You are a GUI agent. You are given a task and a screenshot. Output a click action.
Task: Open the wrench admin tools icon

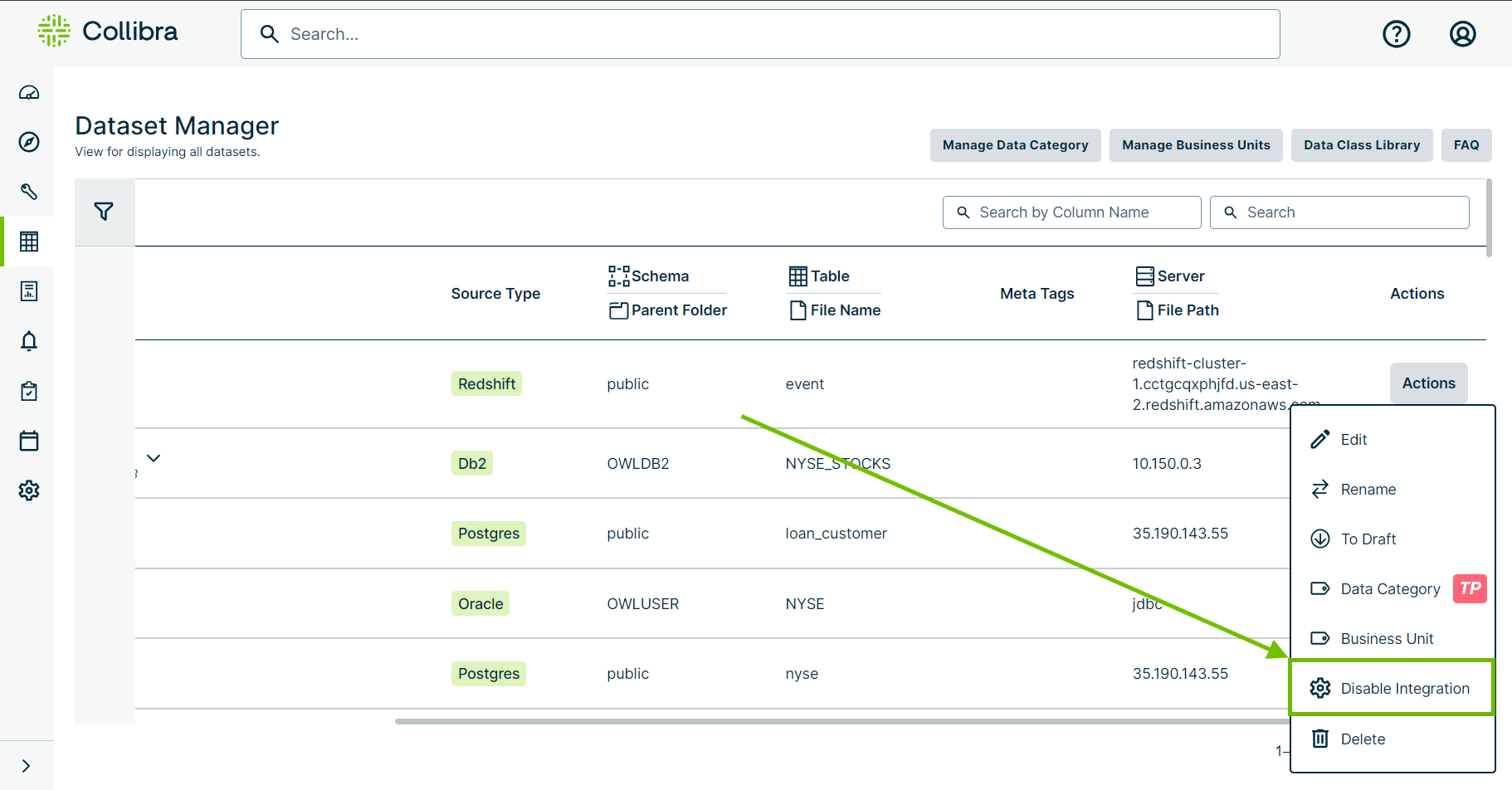pyautogui.click(x=28, y=192)
